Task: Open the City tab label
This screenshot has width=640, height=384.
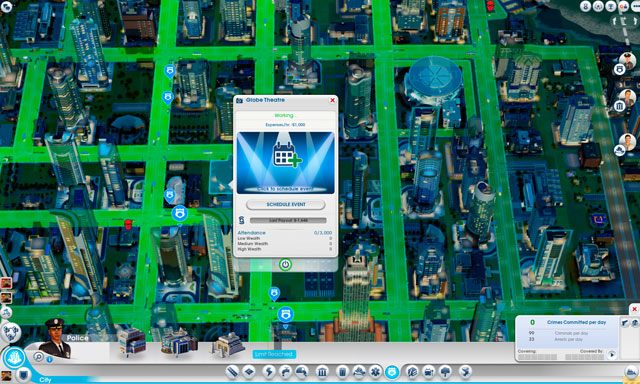Action: click(45, 380)
